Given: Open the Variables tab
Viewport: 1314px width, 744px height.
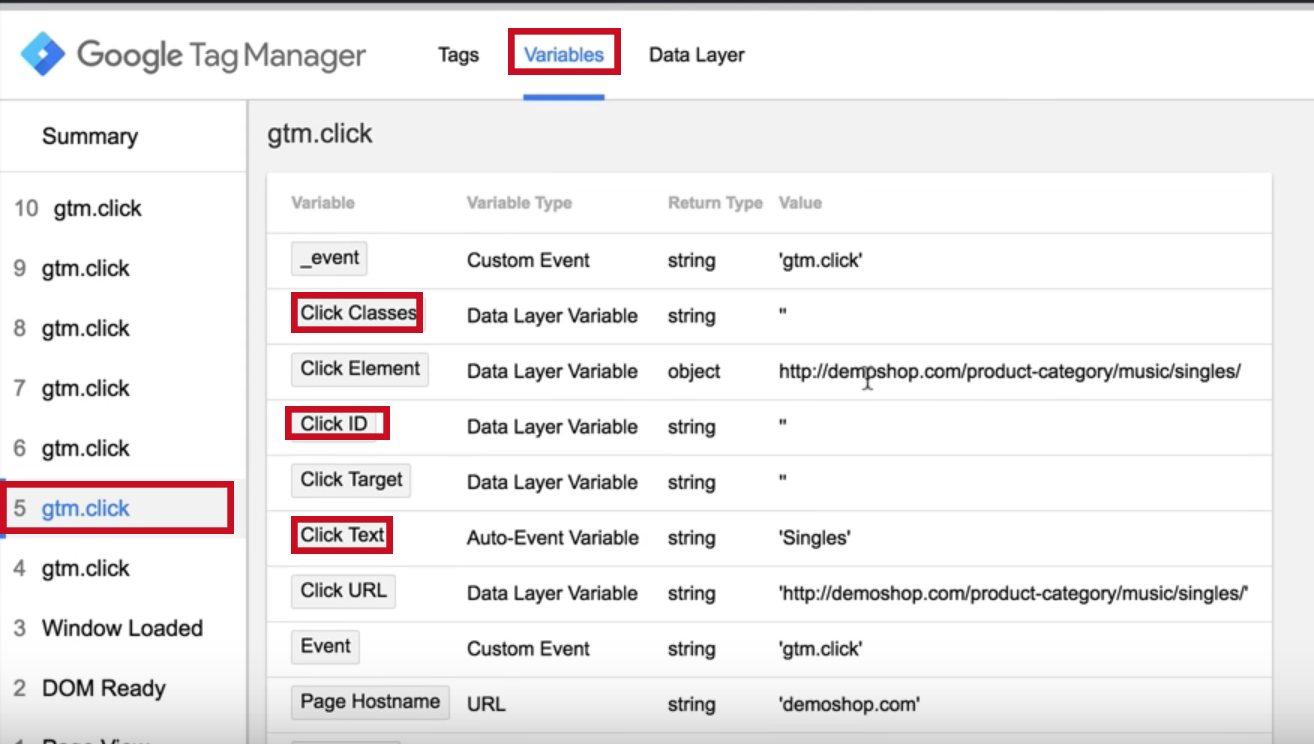Looking at the screenshot, I should coord(564,55).
